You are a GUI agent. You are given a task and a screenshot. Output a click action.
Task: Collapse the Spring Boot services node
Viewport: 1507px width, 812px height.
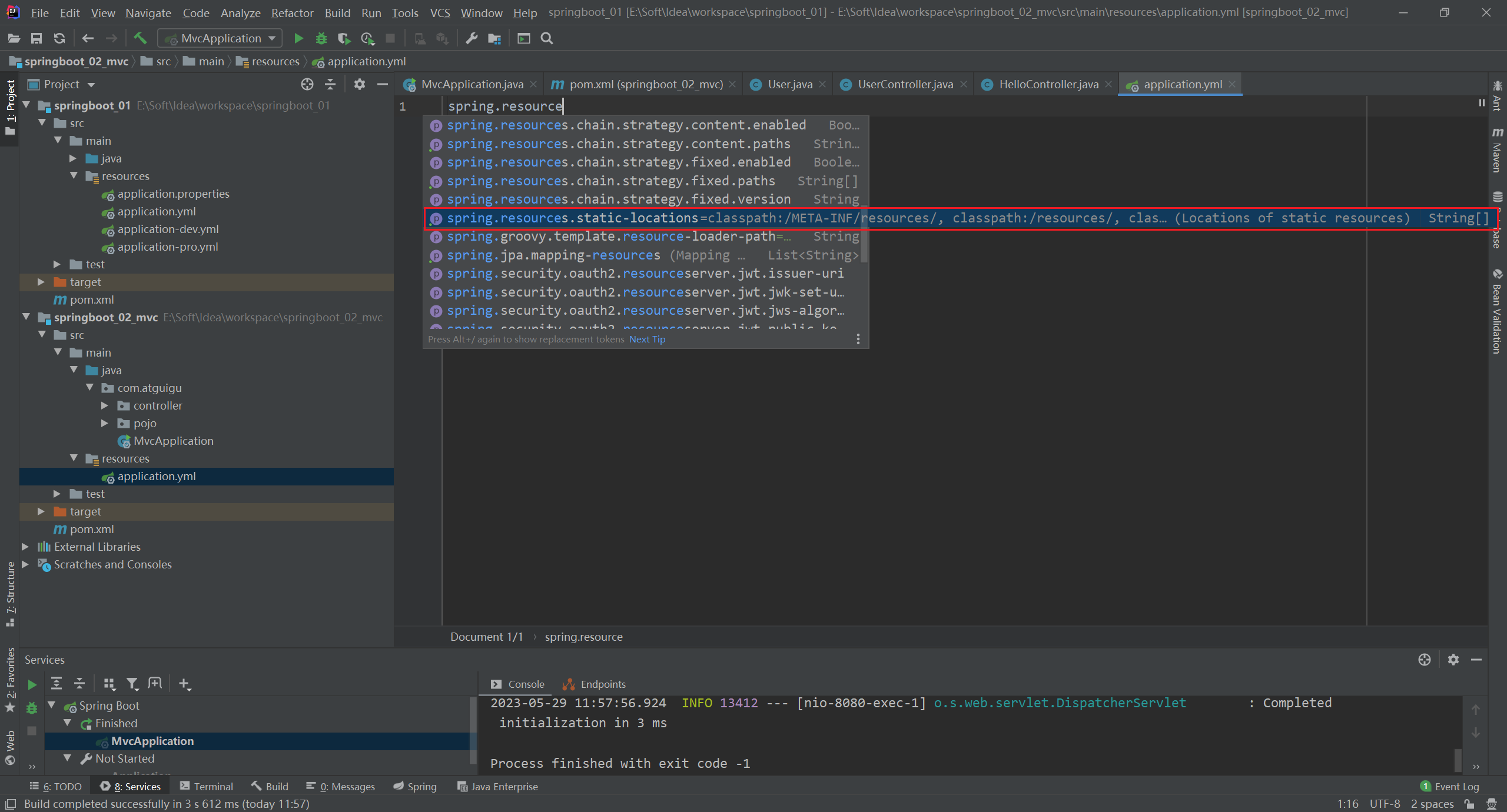tap(52, 705)
